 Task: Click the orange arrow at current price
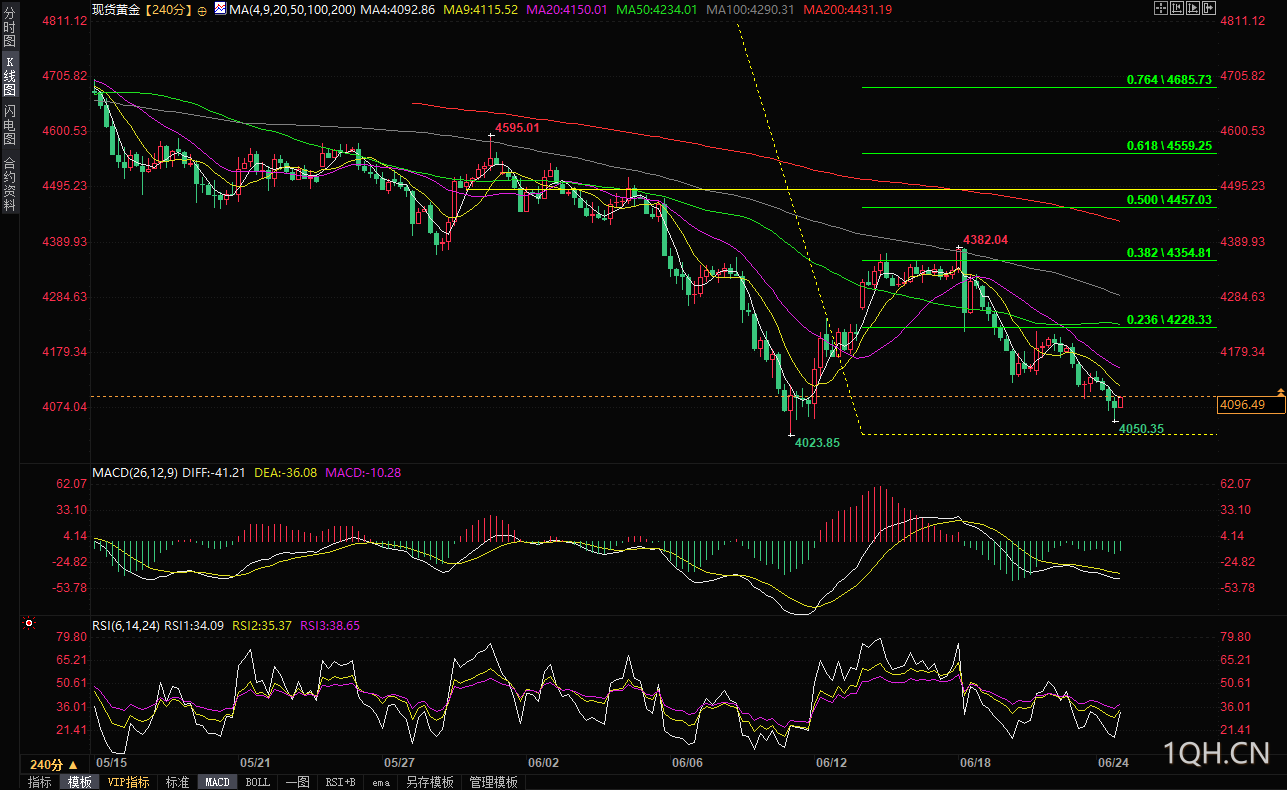pos(1281,389)
